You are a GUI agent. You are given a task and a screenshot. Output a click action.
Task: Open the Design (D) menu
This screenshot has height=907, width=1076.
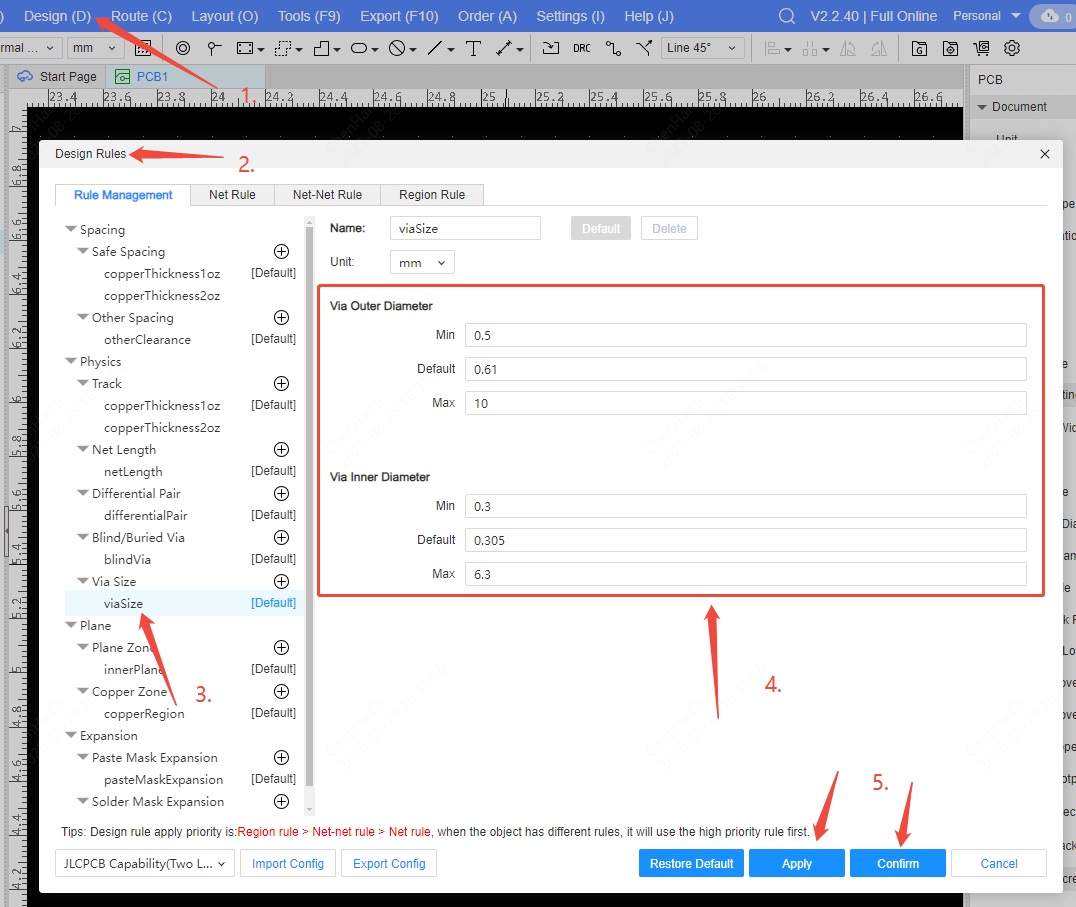(57, 16)
